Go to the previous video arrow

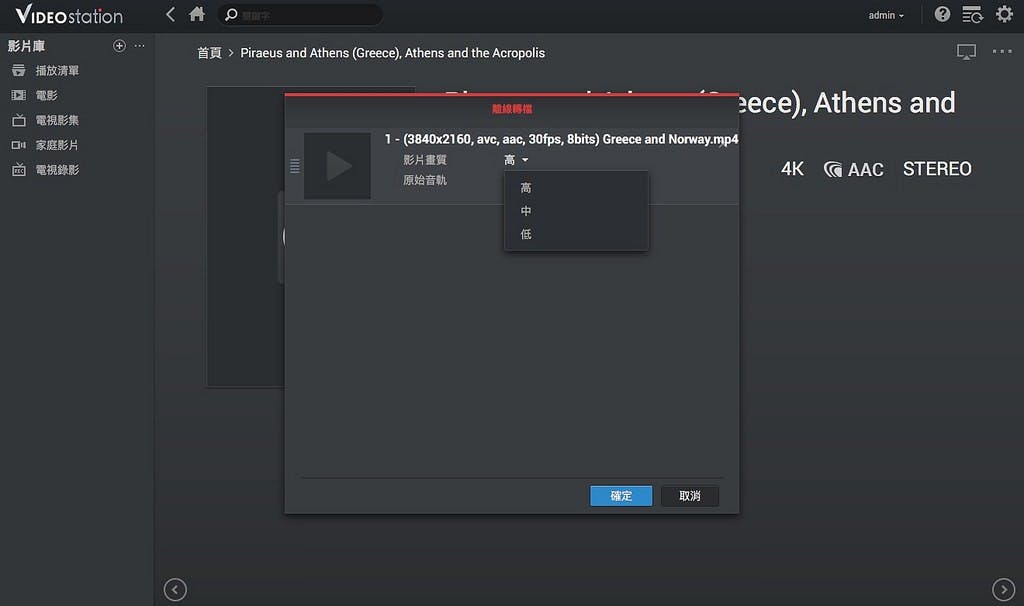pyautogui.click(x=175, y=590)
